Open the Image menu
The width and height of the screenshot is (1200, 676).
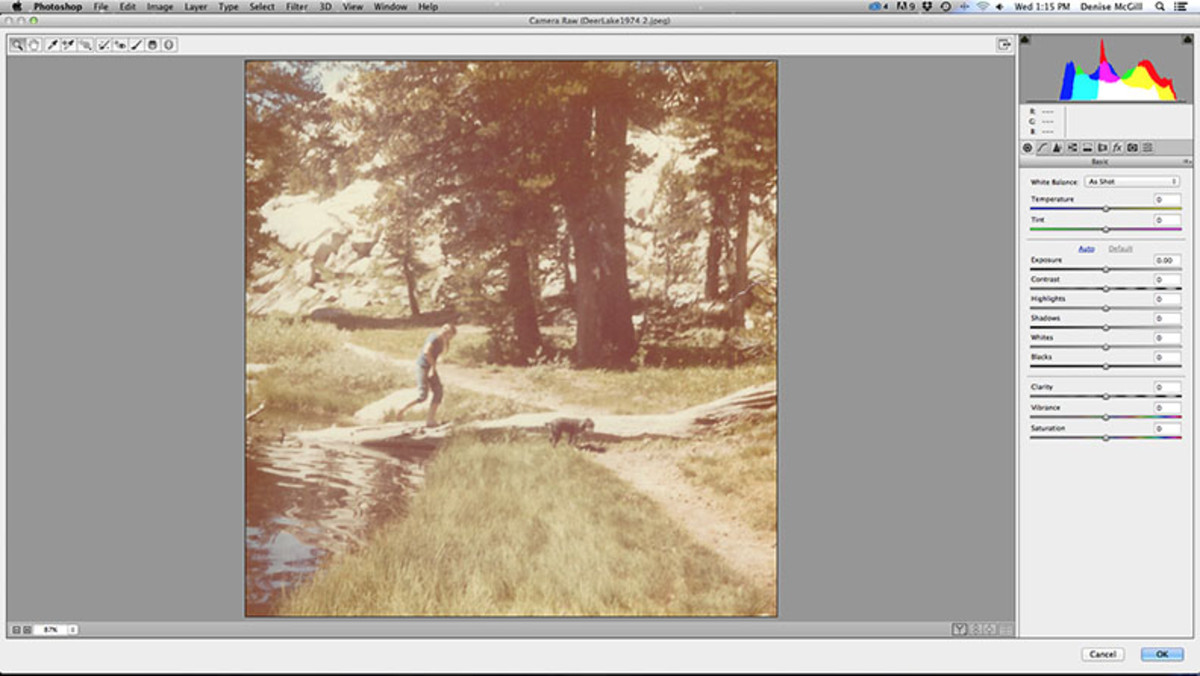[159, 6]
